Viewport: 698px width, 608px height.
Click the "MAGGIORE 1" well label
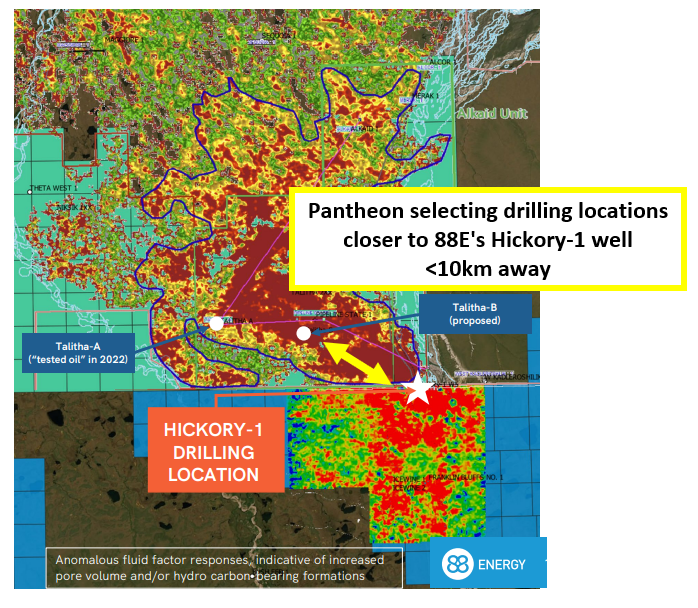tap(124, 40)
